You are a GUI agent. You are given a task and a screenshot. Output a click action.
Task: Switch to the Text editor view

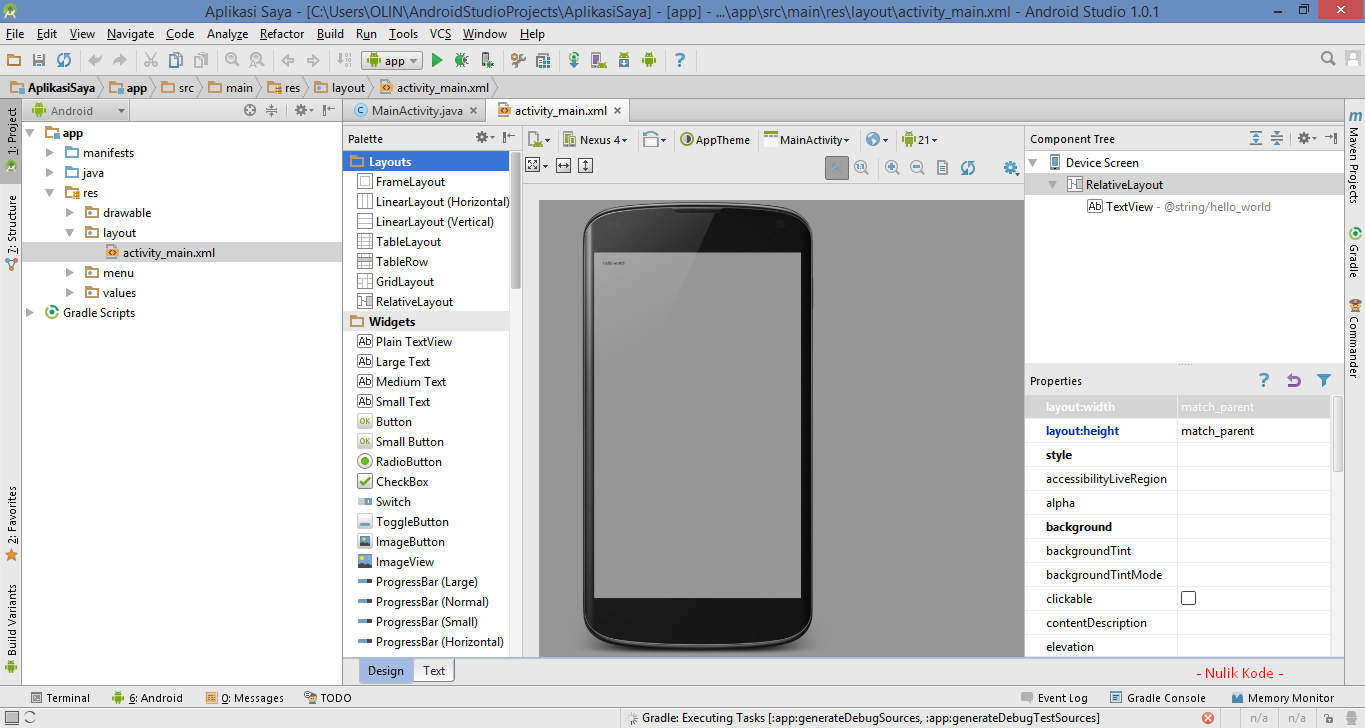(433, 670)
